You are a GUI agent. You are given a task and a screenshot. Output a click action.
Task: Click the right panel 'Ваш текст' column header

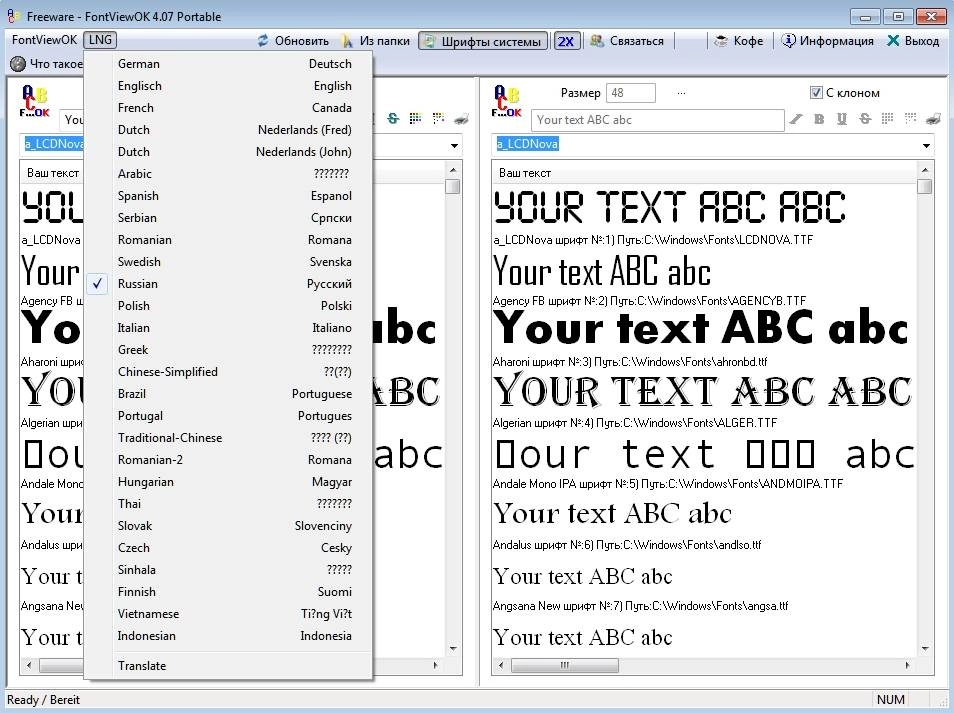pyautogui.click(x=704, y=173)
